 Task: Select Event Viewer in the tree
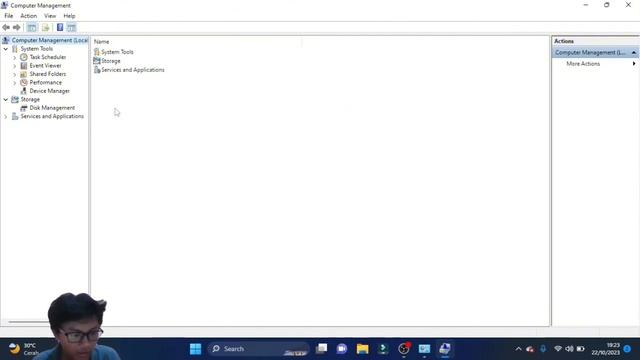coord(45,66)
